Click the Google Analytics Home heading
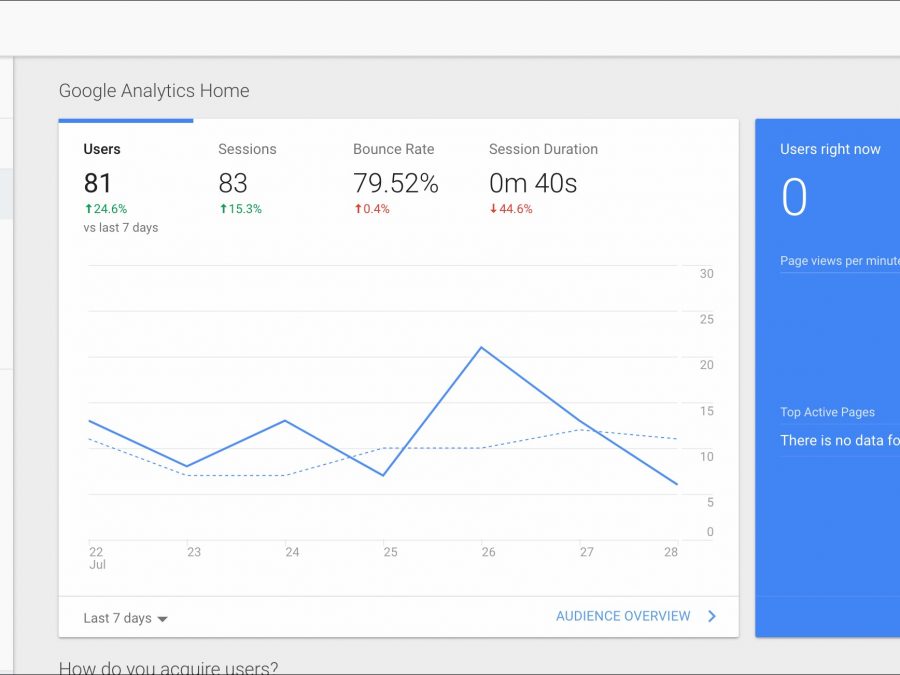Viewport: 900px width, 675px height. click(x=154, y=91)
